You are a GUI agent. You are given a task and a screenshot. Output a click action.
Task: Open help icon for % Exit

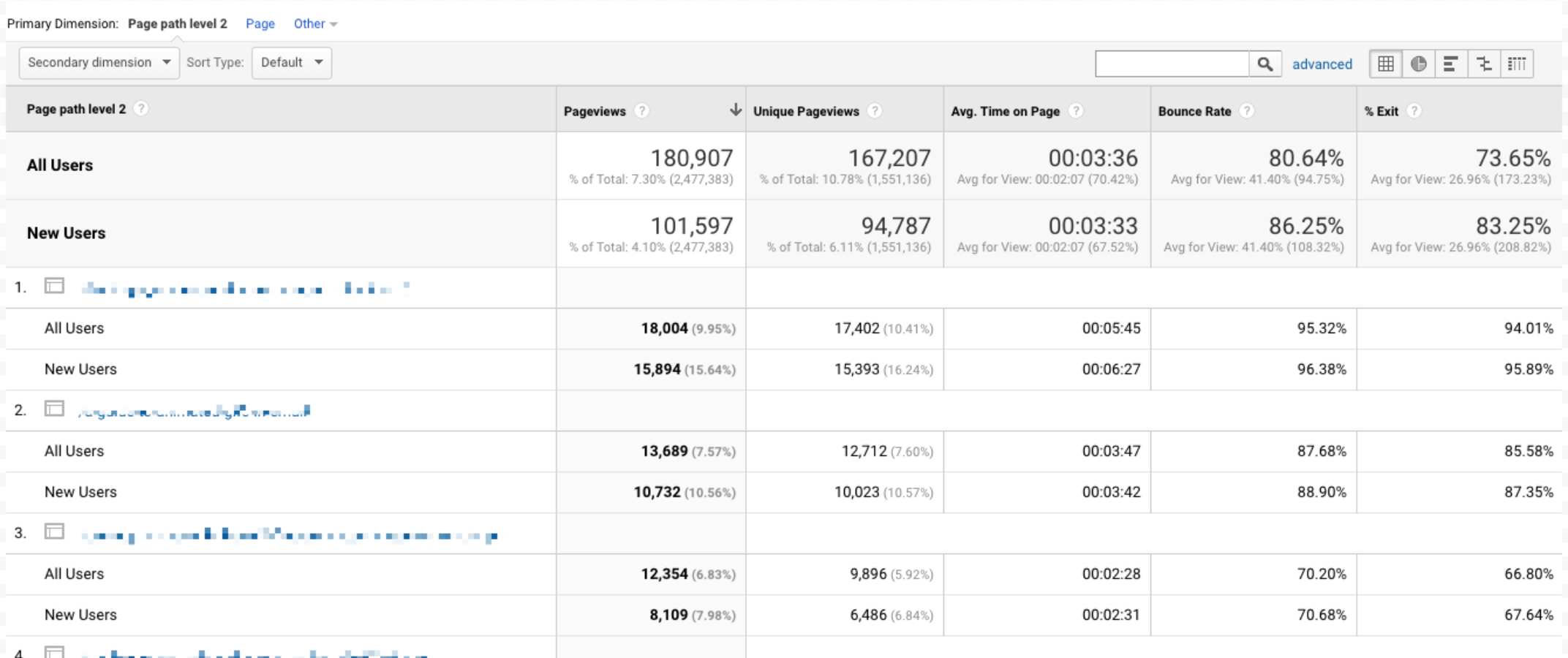click(1414, 110)
